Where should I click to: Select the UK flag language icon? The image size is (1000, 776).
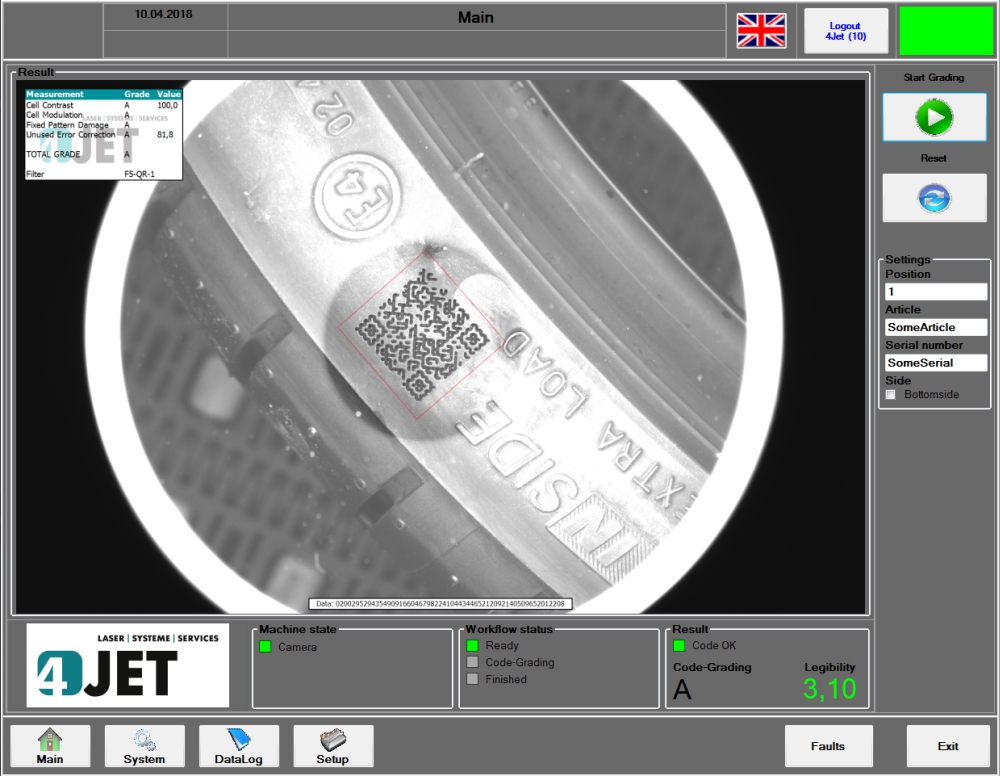[x=761, y=31]
